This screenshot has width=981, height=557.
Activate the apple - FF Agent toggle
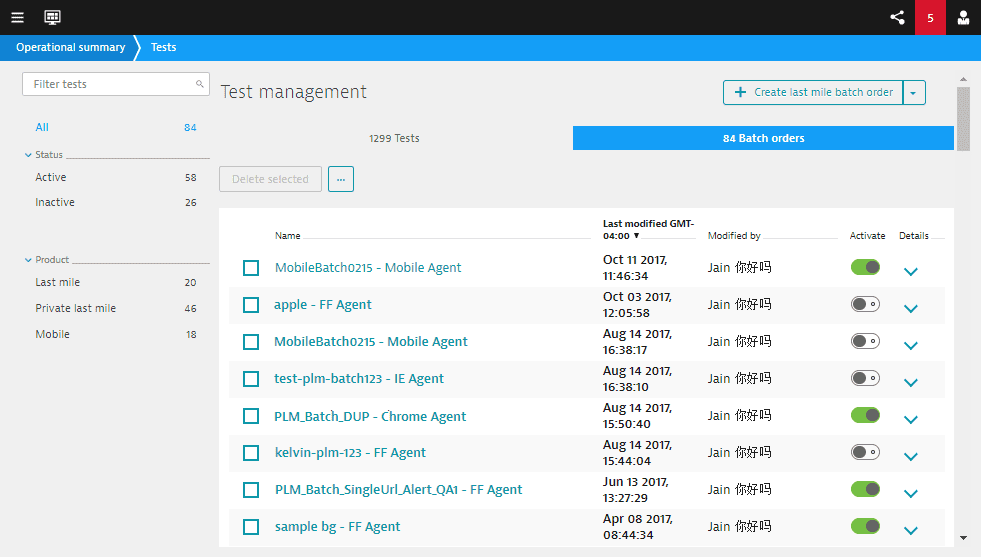[x=865, y=304]
